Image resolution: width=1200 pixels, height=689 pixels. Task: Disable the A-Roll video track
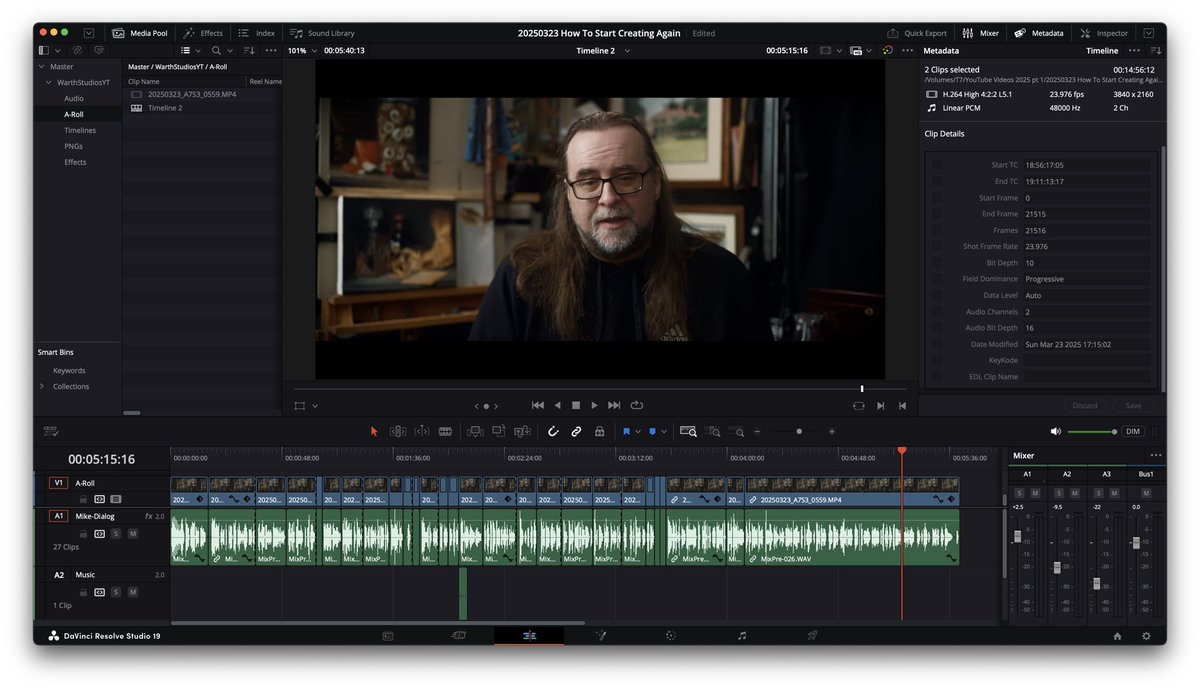(116, 499)
